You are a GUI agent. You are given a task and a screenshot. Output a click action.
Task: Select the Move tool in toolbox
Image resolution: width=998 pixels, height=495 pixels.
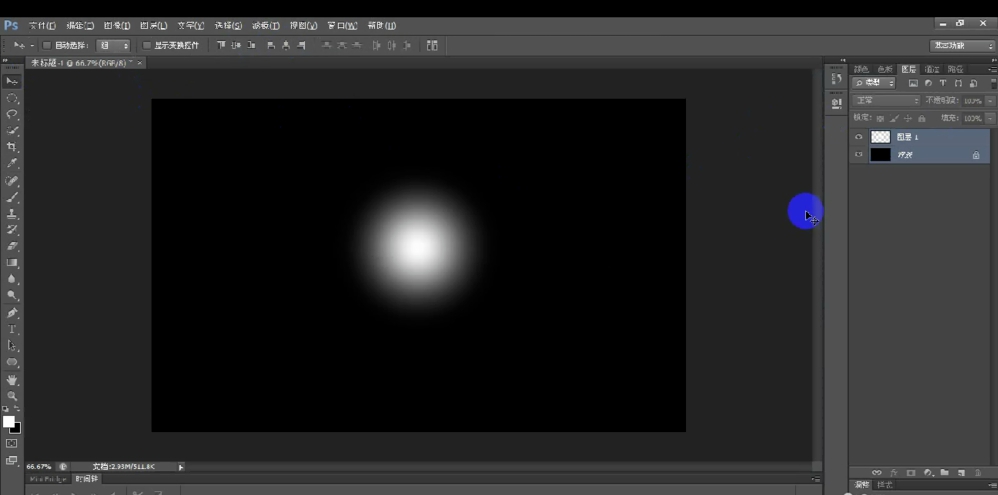[x=12, y=82]
